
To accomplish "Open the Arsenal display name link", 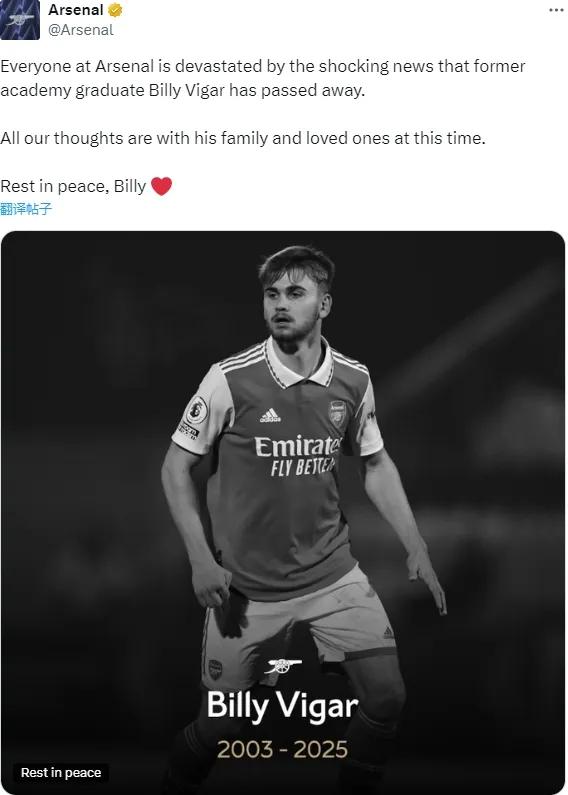I will 76,10.
